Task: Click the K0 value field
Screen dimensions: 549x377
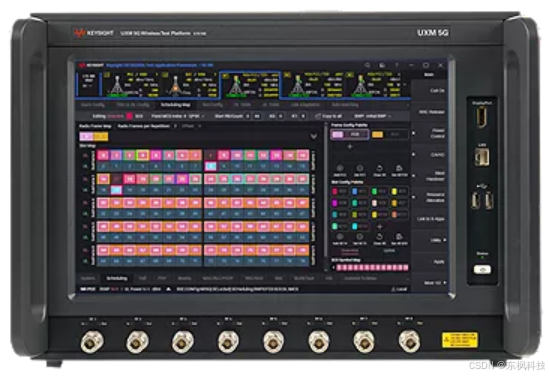Action: 280,116
